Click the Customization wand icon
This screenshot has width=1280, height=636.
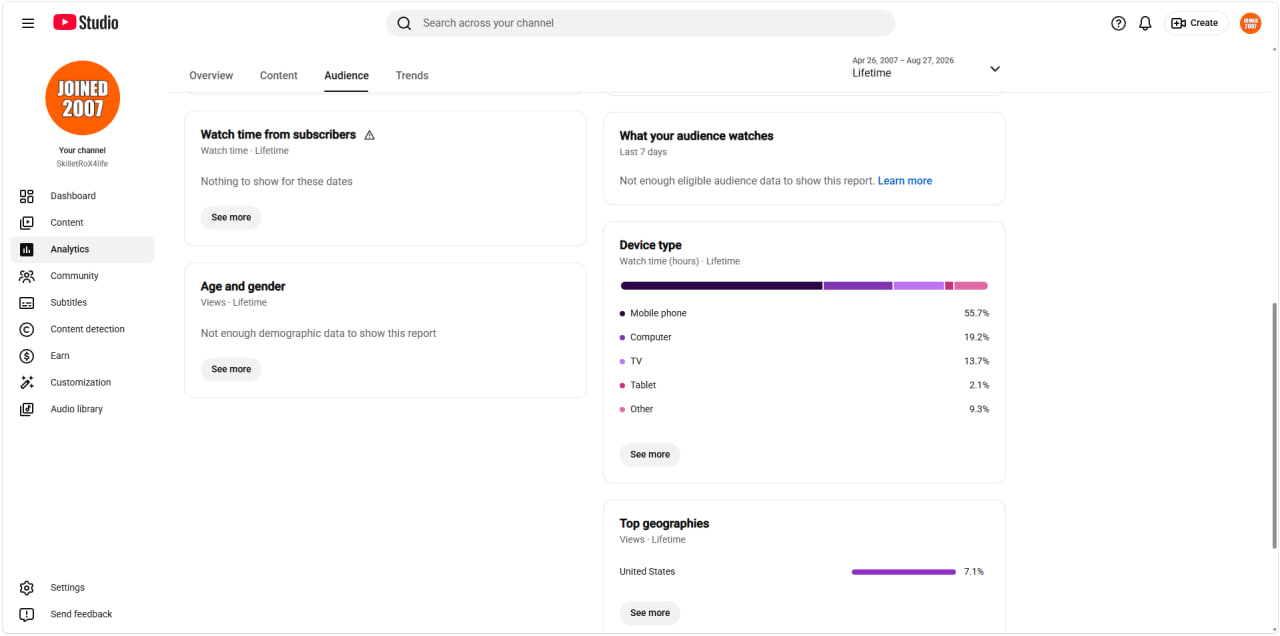tap(27, 383)
